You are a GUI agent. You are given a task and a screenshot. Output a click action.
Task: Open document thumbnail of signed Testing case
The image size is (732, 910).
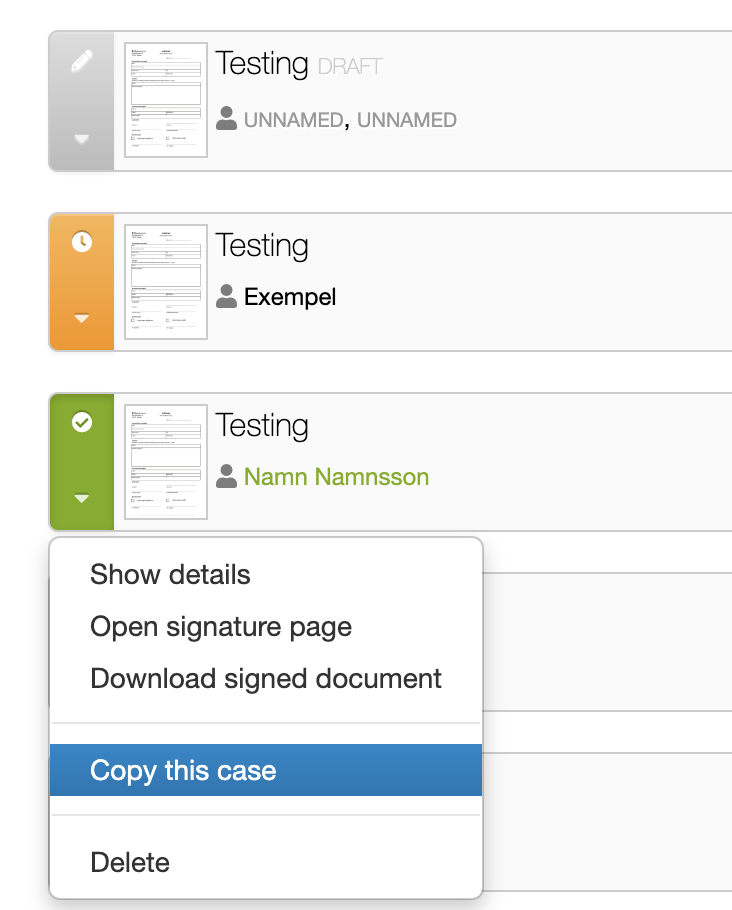[x=166, y=462]
